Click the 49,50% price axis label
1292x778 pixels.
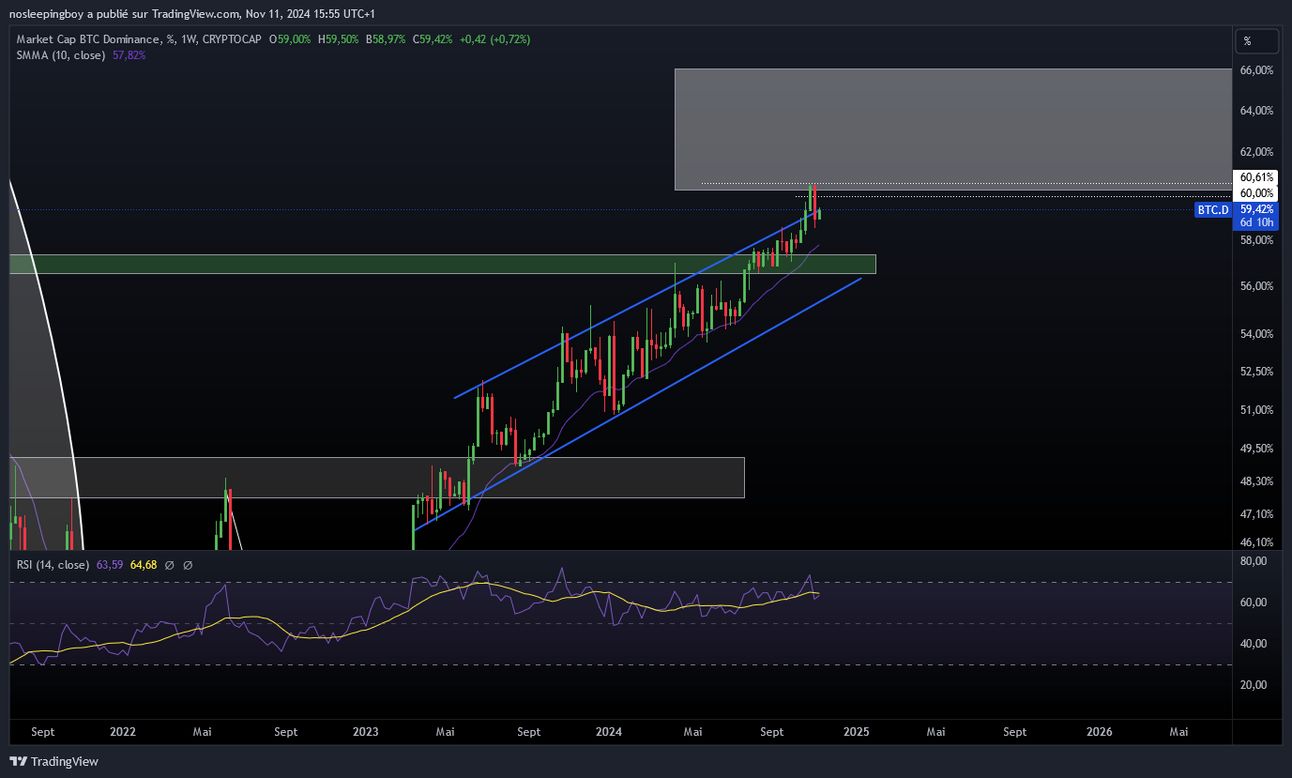click(x=1256, y=449)
